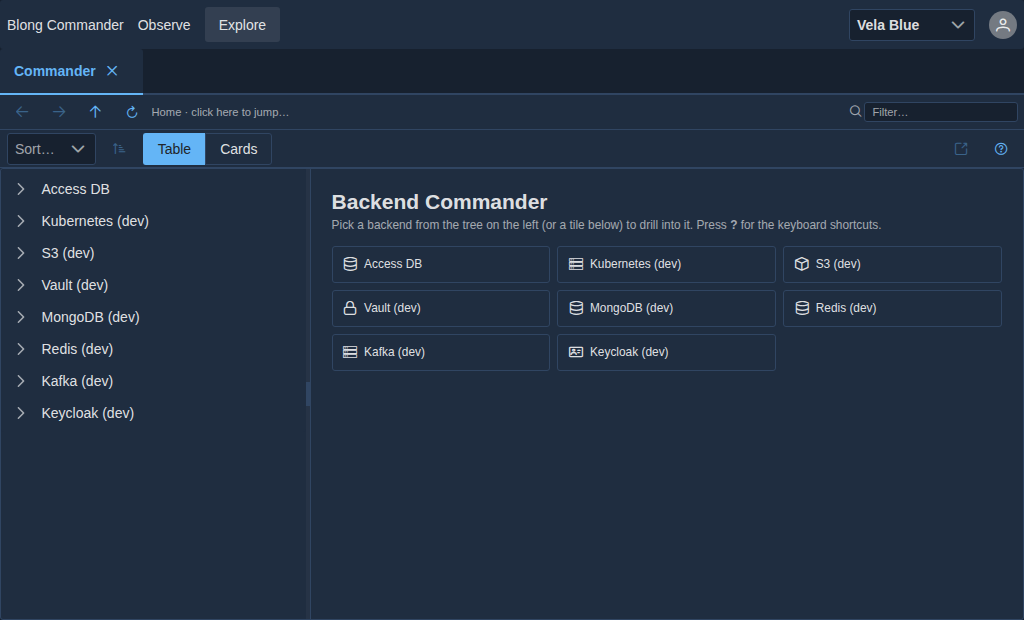Select Vault (dev) in the tree
The height and width of the screenshot is (620, 1024).
tap(74, 285)
